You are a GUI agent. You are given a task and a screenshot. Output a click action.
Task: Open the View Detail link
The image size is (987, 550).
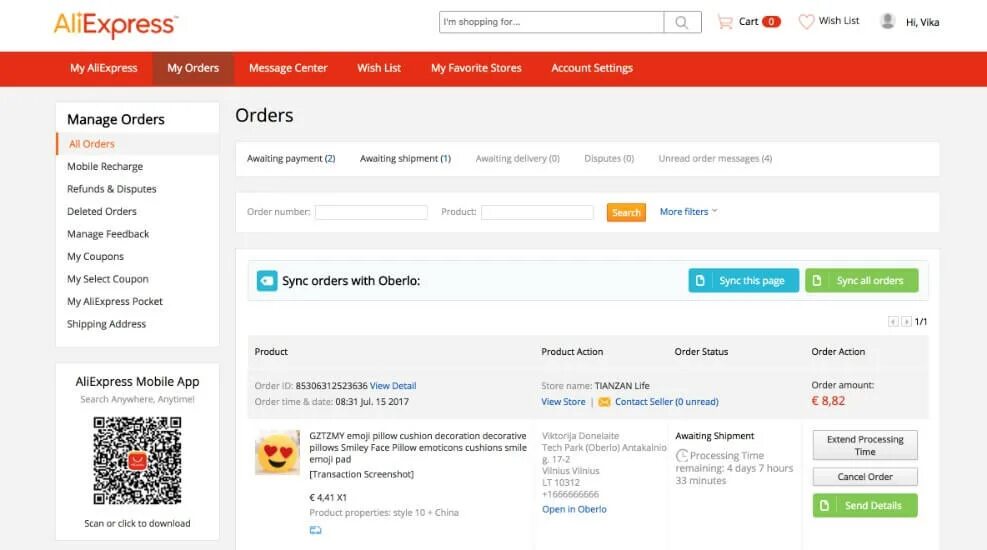point(393,386)
